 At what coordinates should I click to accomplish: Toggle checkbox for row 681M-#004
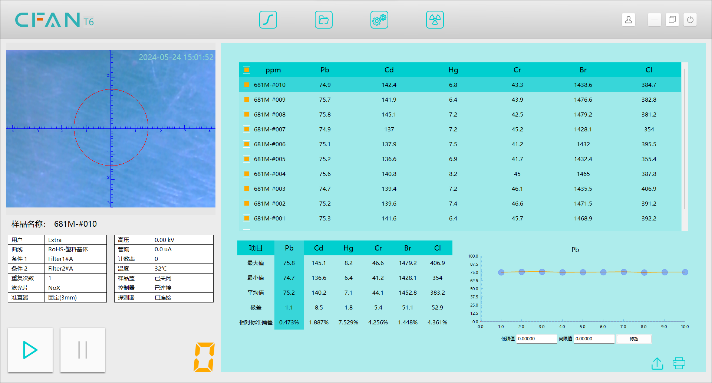pos(247,174)
